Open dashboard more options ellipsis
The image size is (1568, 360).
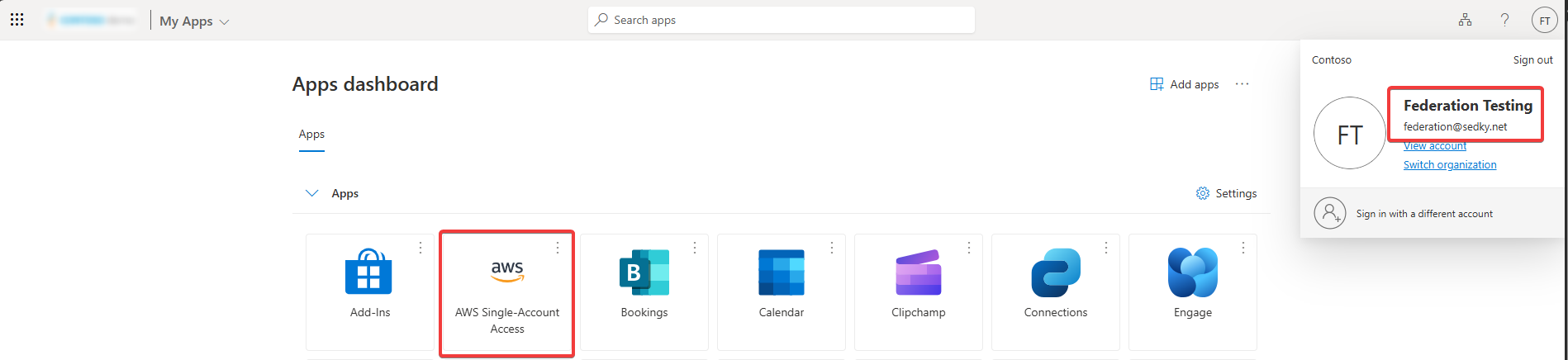point(1242,84)
